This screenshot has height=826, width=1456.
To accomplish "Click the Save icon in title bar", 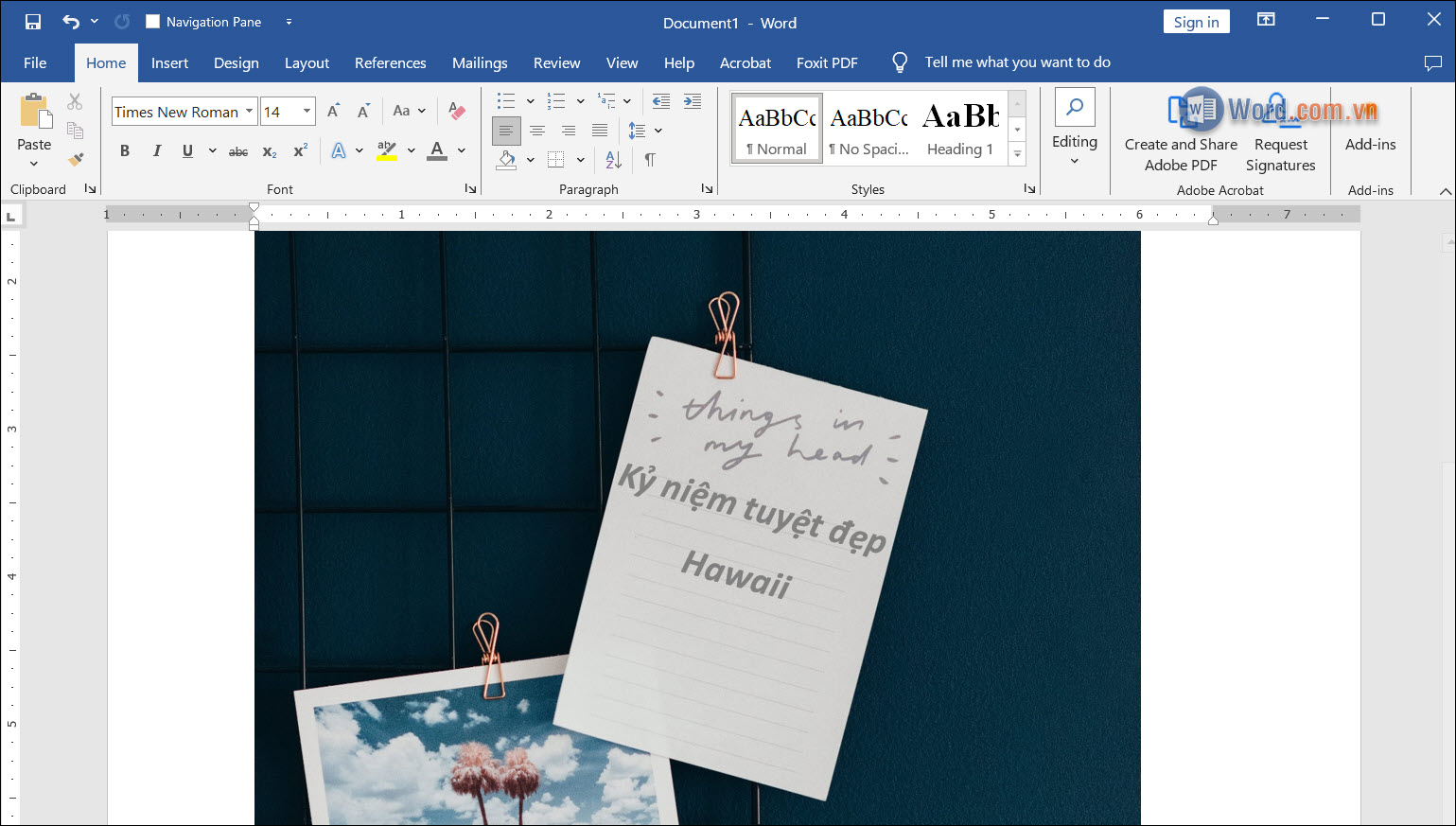I will tap(33, 22).
